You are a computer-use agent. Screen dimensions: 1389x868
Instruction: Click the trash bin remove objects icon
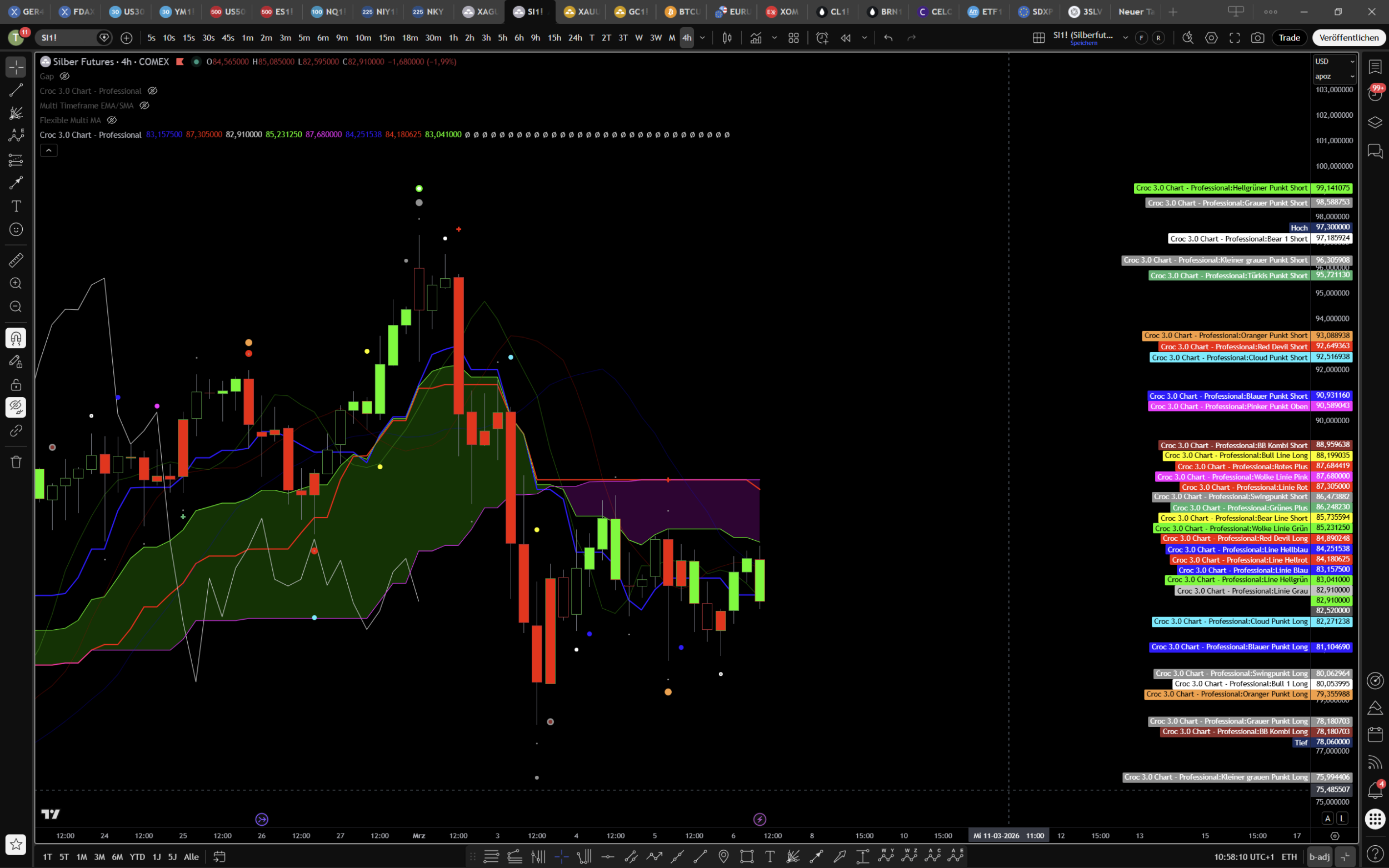(16, 462)
